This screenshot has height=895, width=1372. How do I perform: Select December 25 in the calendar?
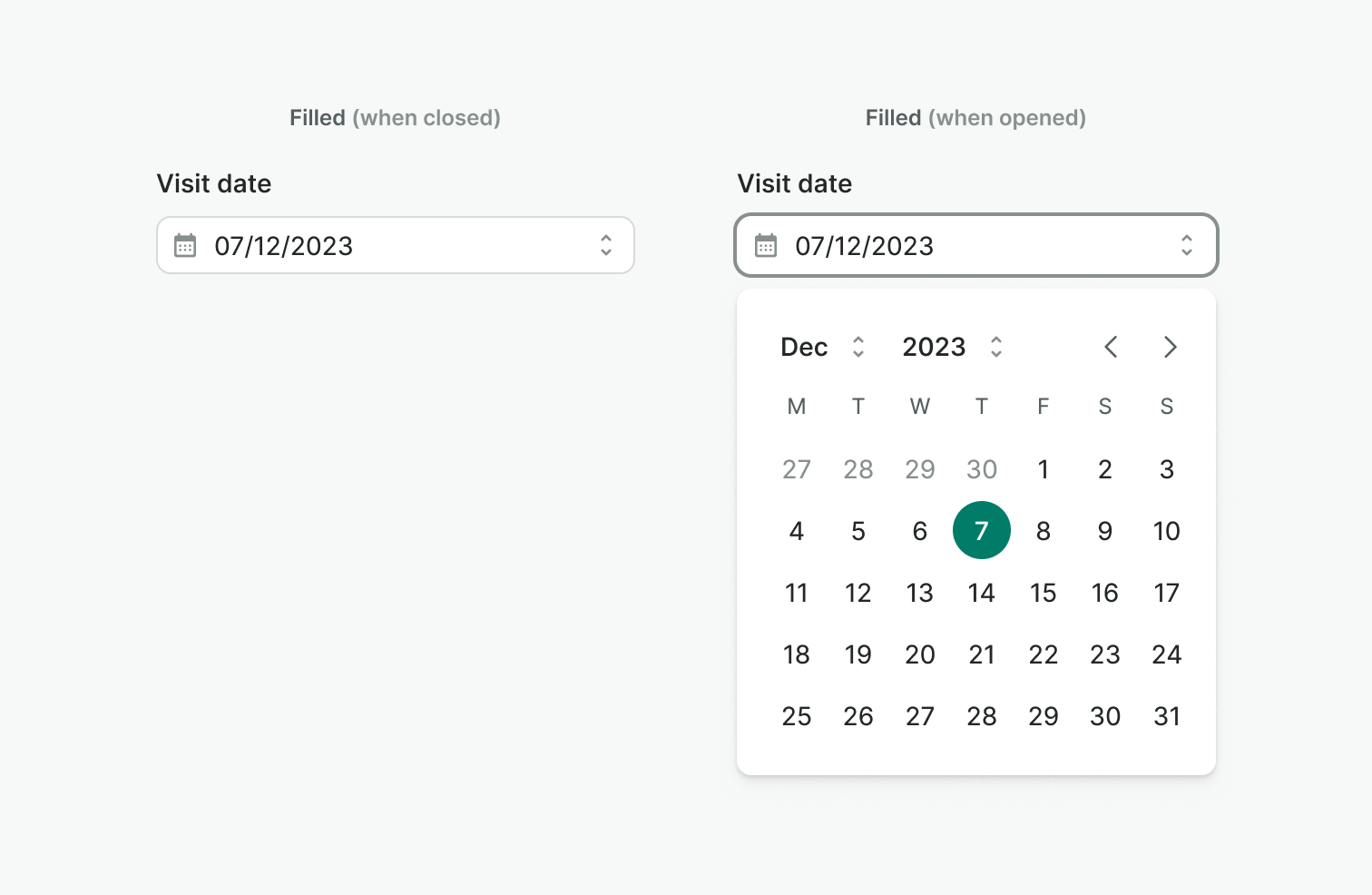pos(796,715)
